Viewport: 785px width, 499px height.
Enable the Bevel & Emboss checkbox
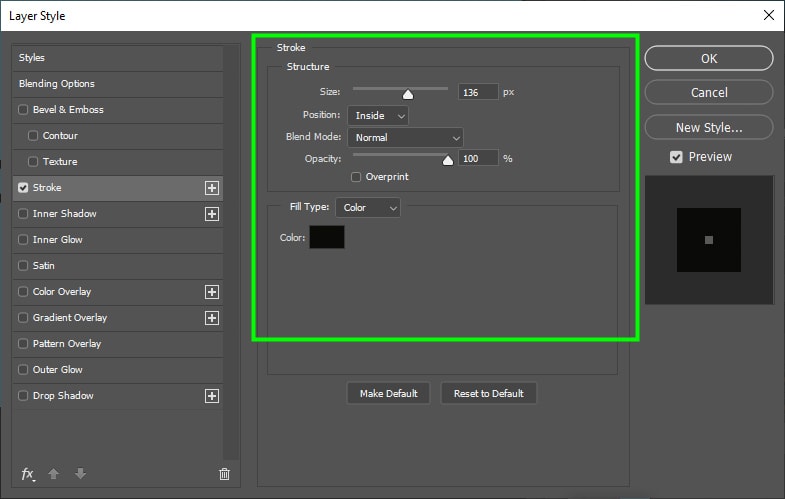tap(23, 110)
